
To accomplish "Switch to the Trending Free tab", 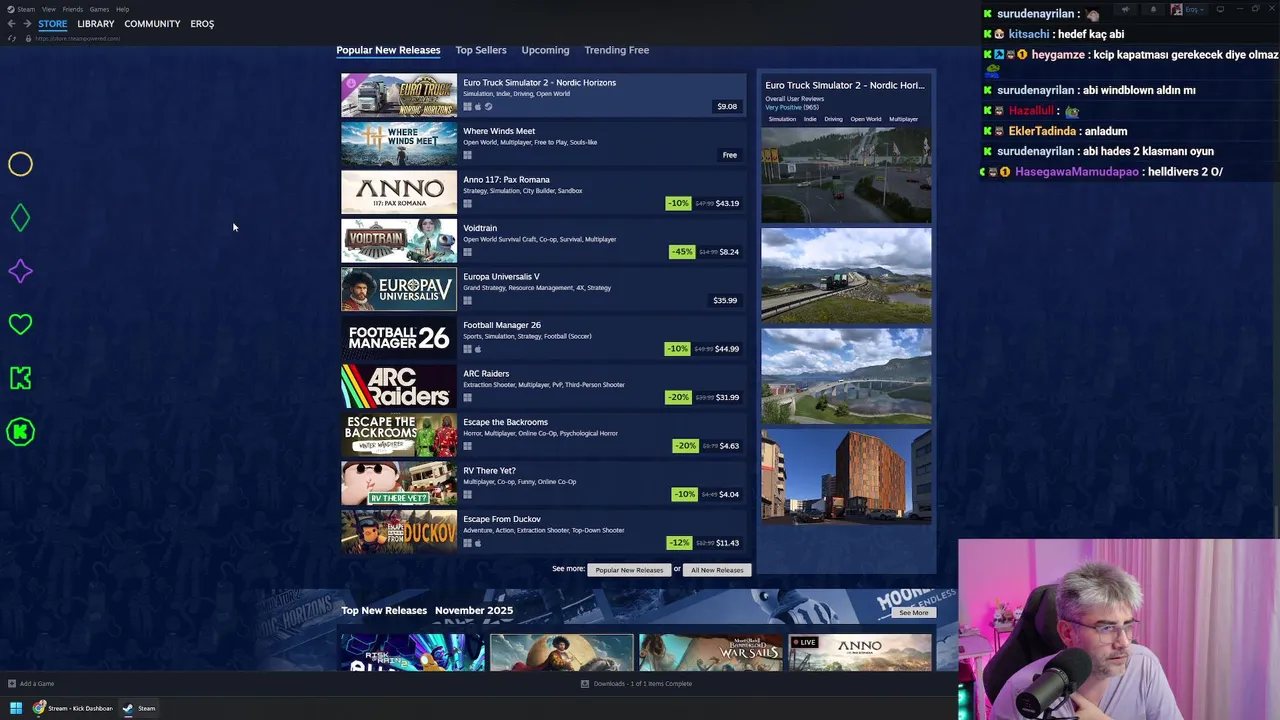I will (x=617, y=50).
